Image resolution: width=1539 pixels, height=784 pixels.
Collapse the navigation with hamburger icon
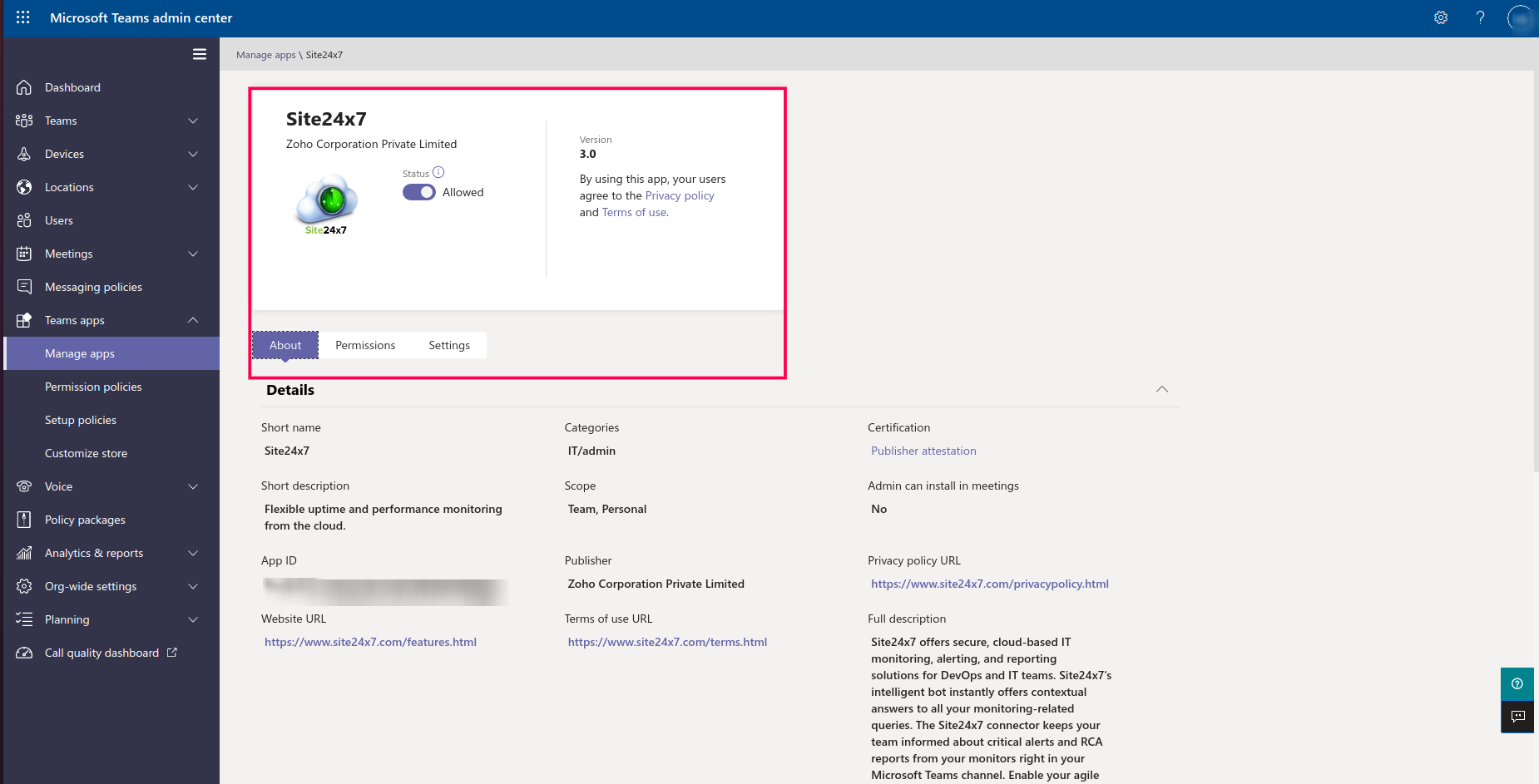coord(200,54)
